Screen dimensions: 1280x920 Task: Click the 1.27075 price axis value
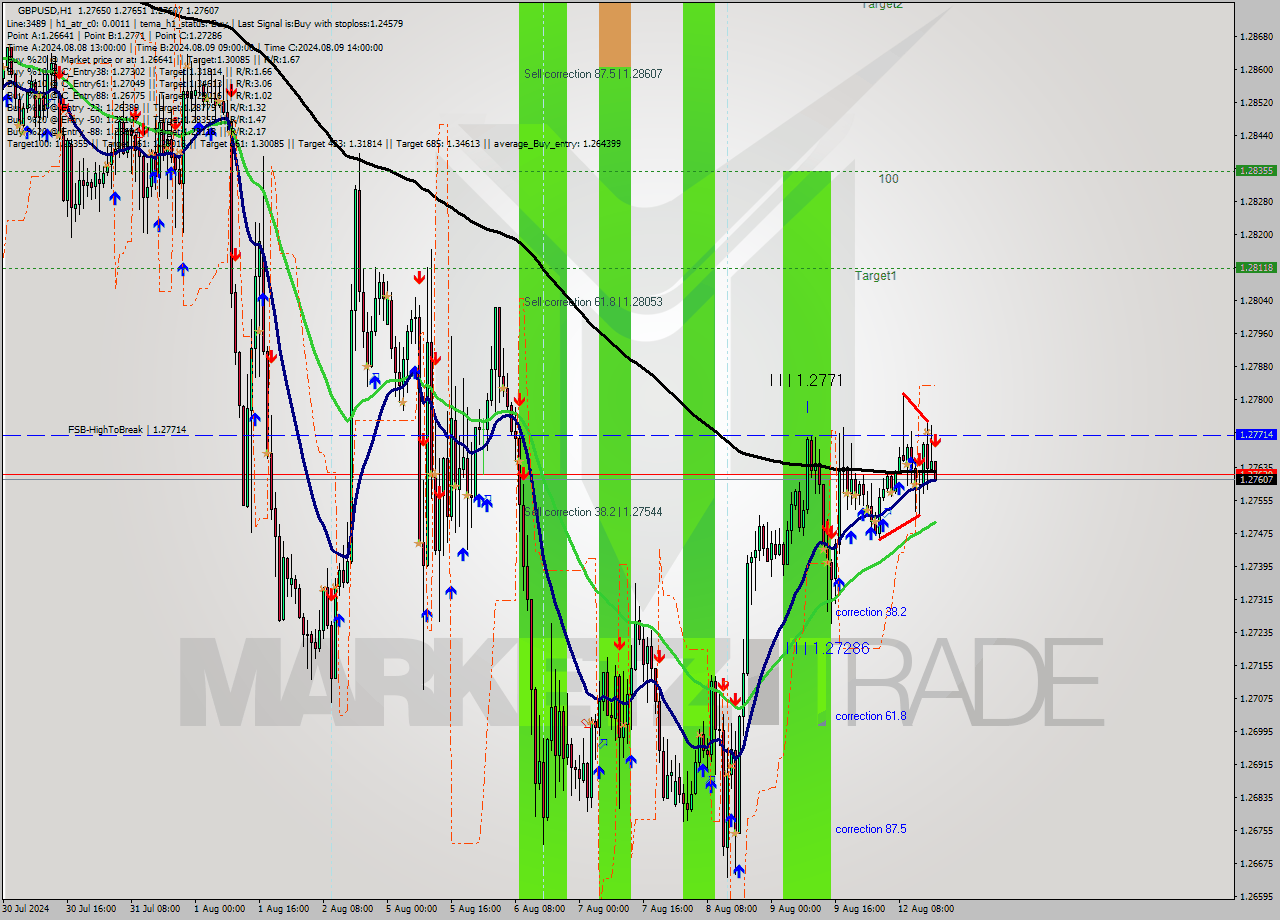(x=1255, y=699)
